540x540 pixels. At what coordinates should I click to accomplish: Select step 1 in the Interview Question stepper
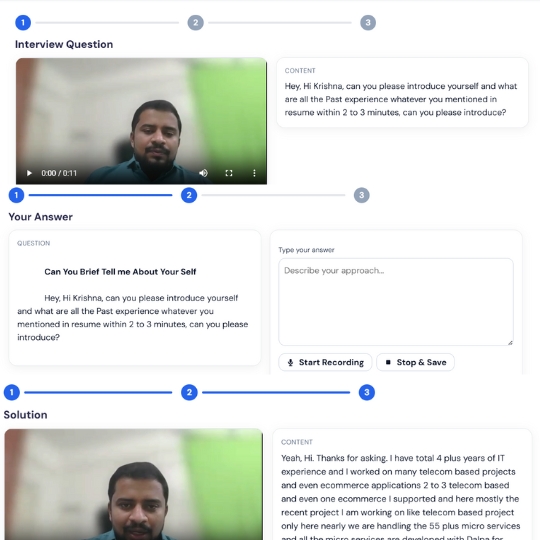[x=23, y=23]
